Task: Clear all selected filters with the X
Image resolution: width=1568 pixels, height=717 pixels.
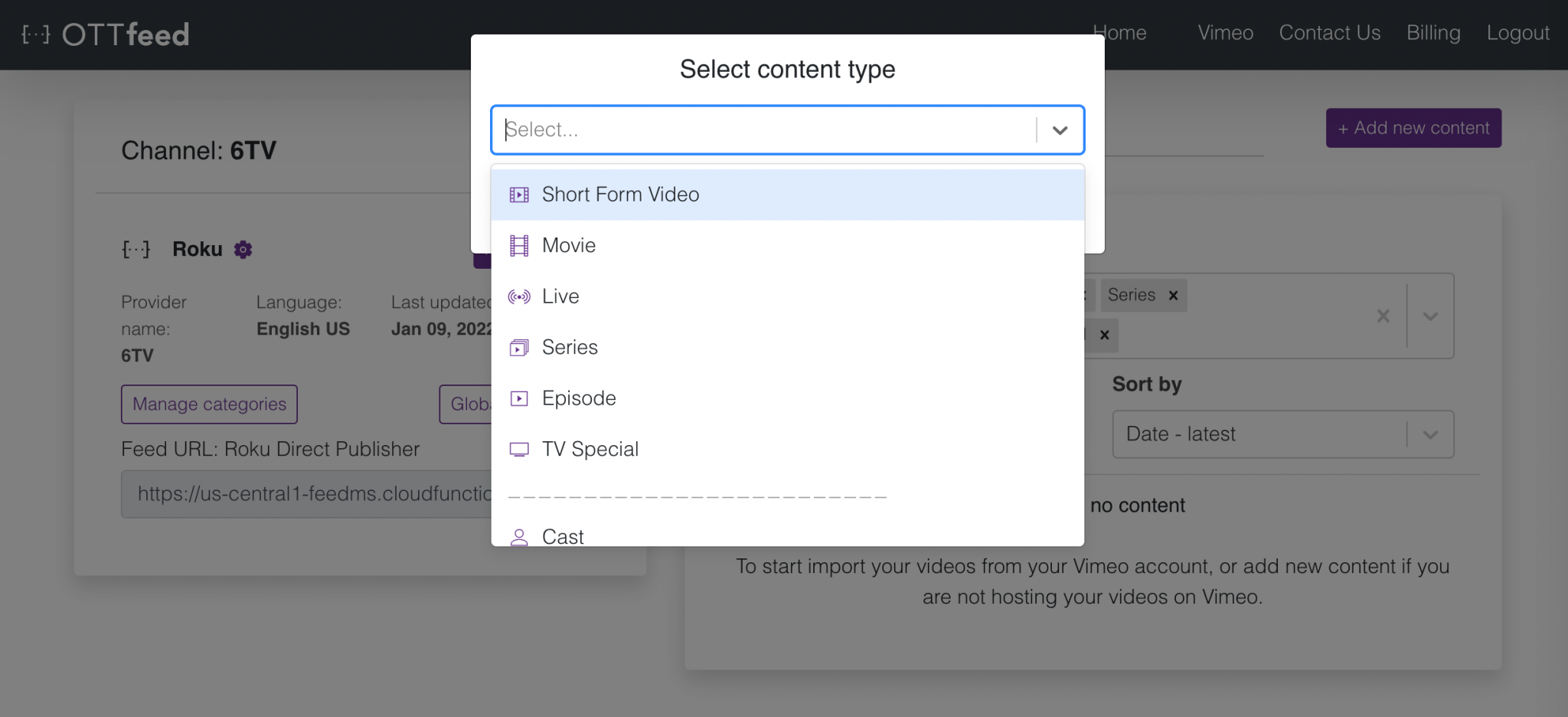Action: (x=1383, y=315)
